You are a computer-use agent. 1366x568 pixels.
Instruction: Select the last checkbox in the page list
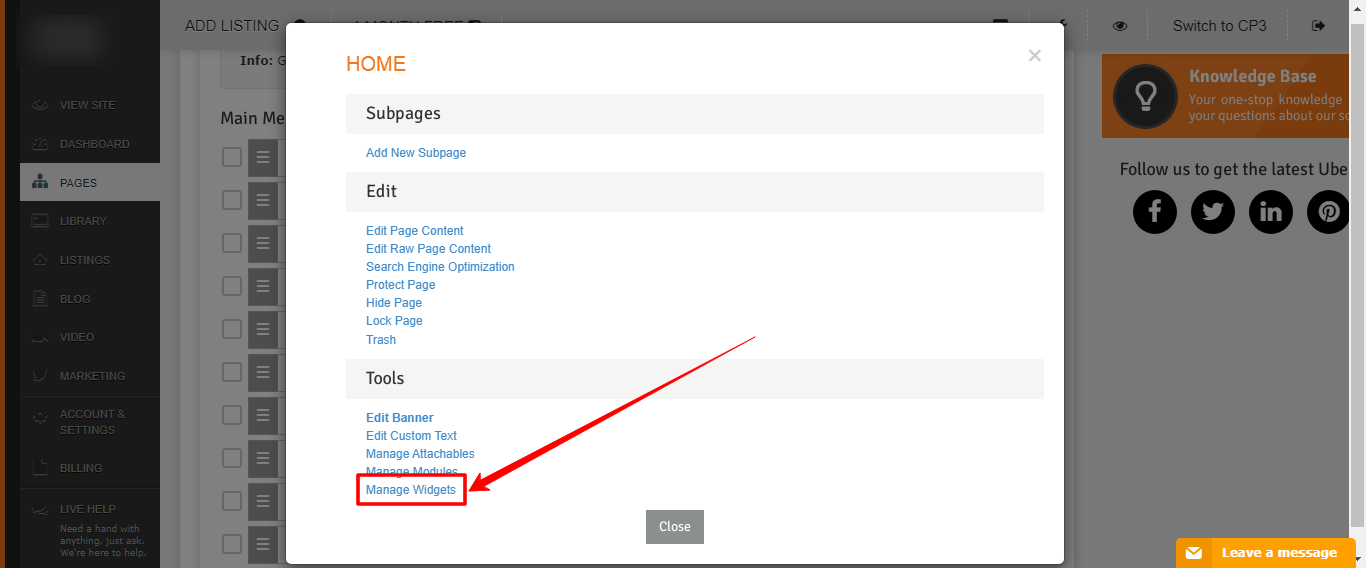[232, 544]
